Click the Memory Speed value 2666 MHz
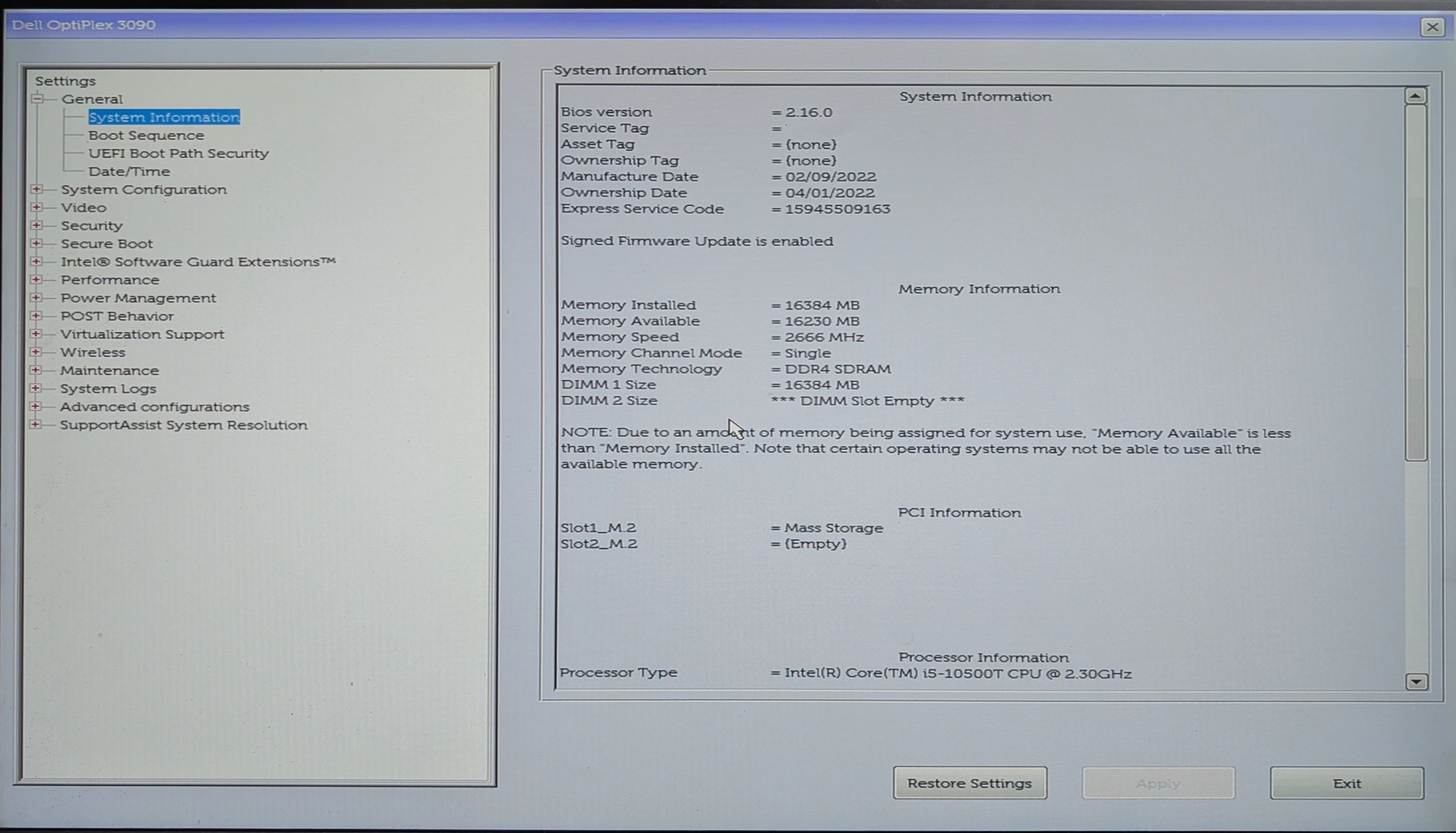 824,338
